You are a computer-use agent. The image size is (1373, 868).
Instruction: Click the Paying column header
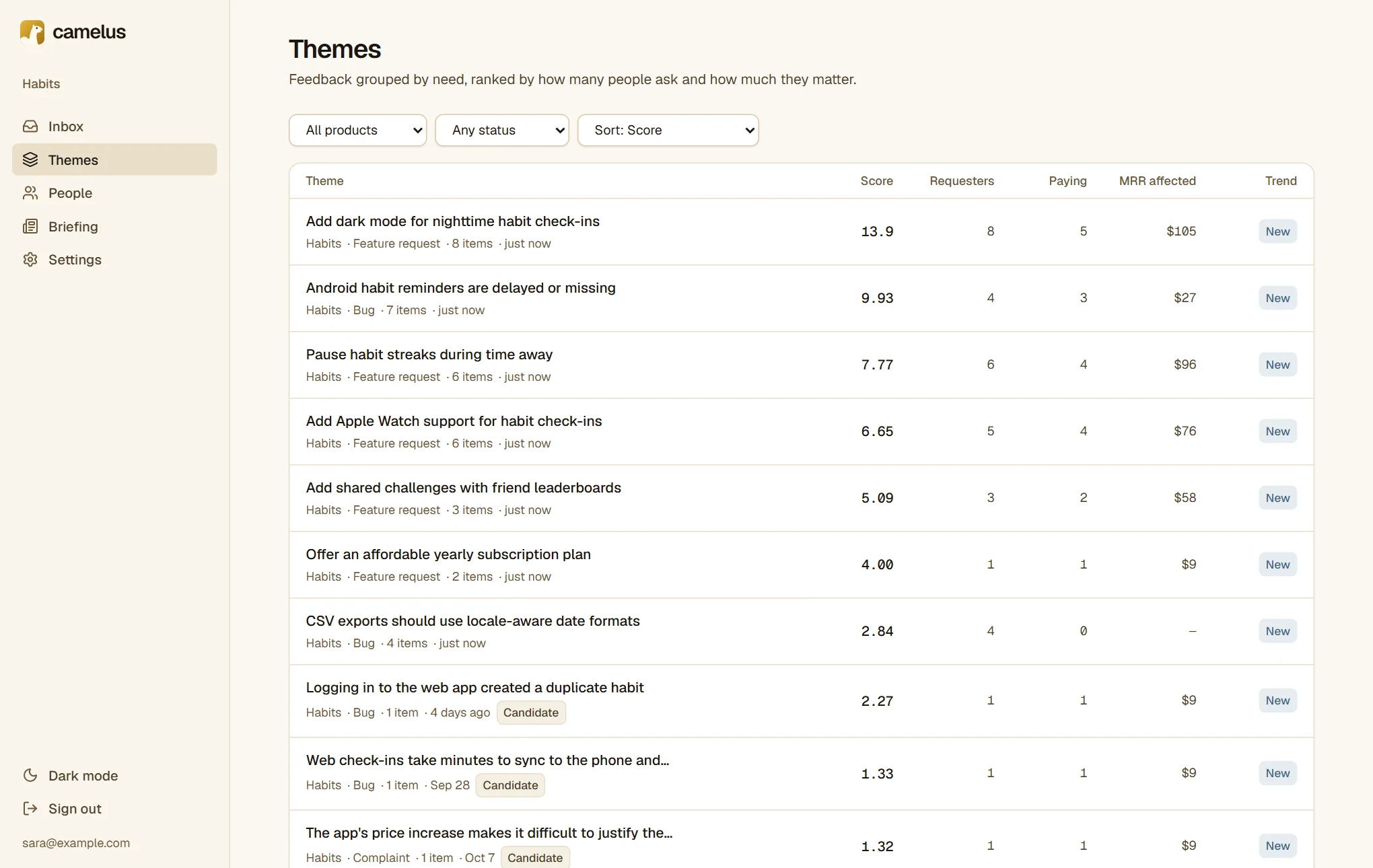click(x=1067, y=181)
